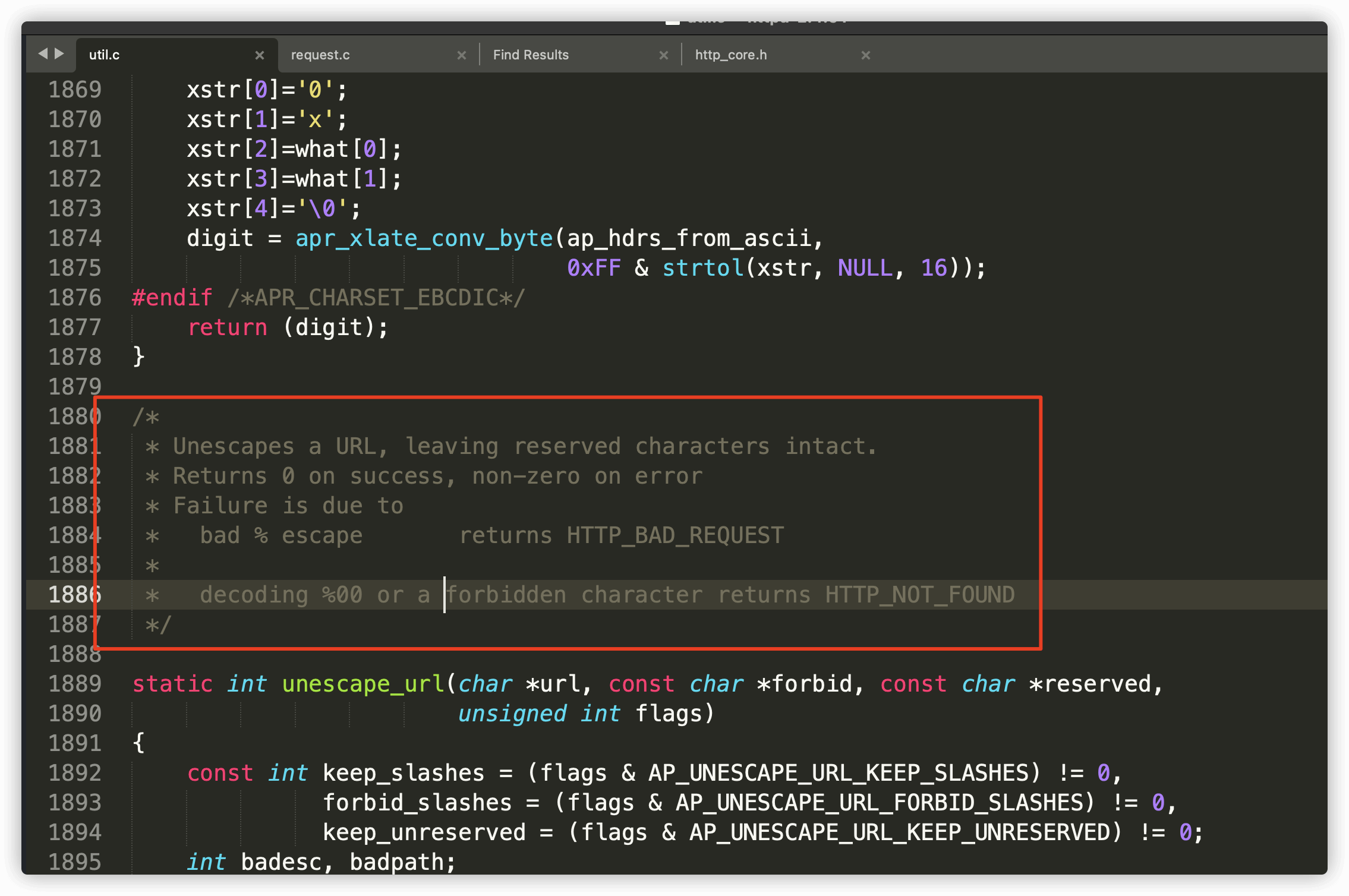Switch to the request.c tab

point(320,55)
